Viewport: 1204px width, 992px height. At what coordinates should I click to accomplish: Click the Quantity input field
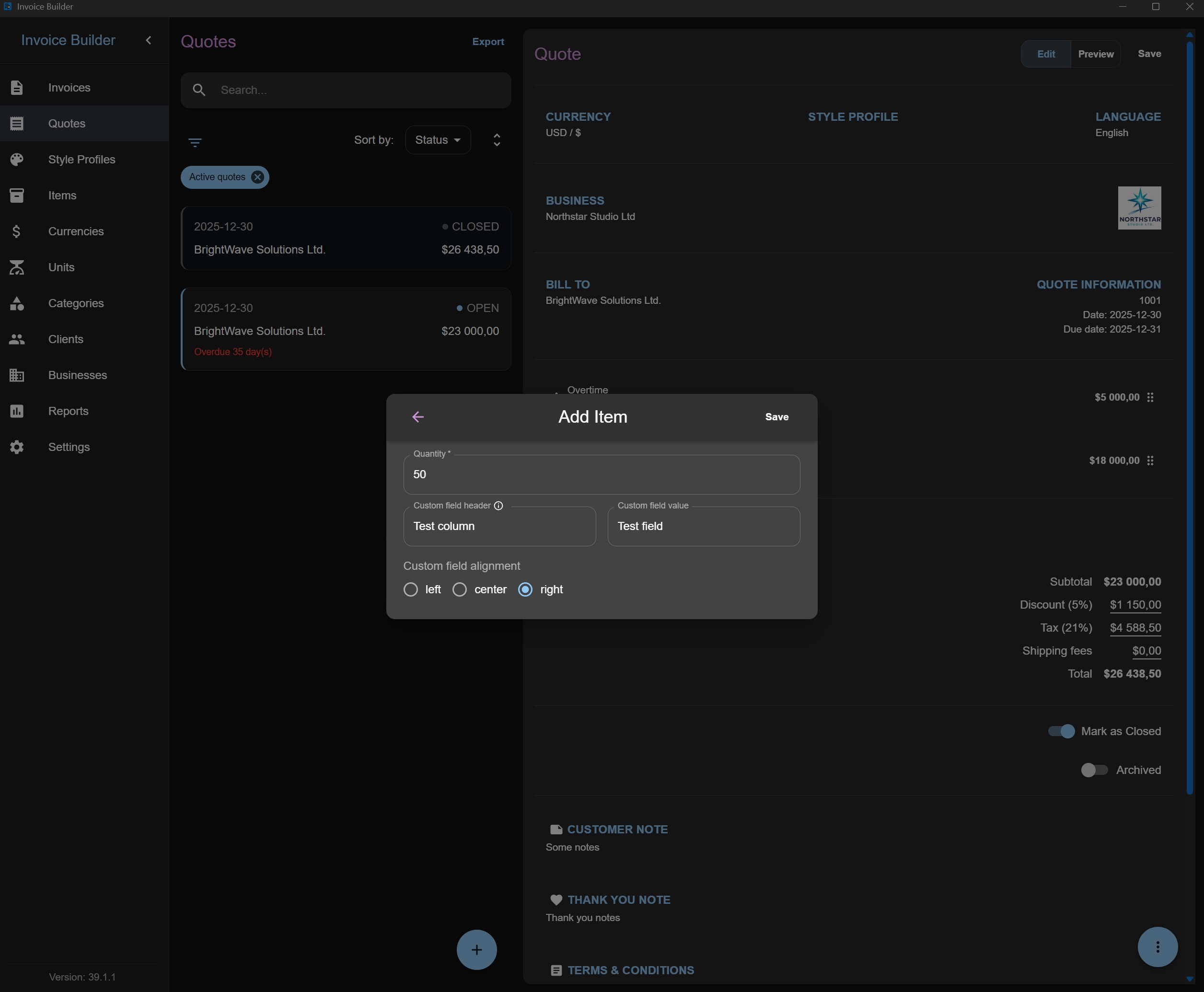[x=601, y=475]
